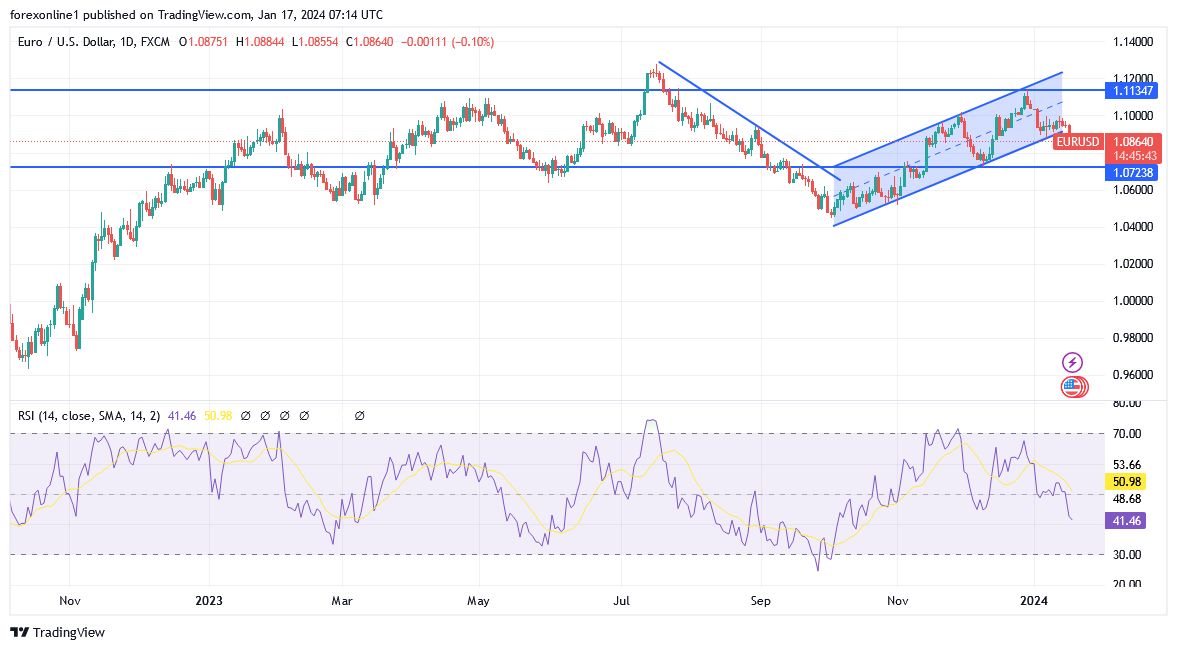Screen dimensions: 1177x650
Task: Click the isolated rightmost ∅ in RSI legend
Action: coord(359,415)
